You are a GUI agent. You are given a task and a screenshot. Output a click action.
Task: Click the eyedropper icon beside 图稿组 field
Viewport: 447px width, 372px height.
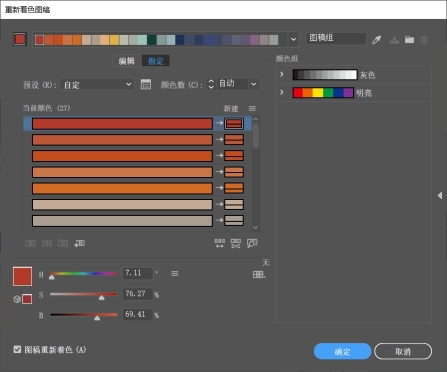click(x=377, y=40)
